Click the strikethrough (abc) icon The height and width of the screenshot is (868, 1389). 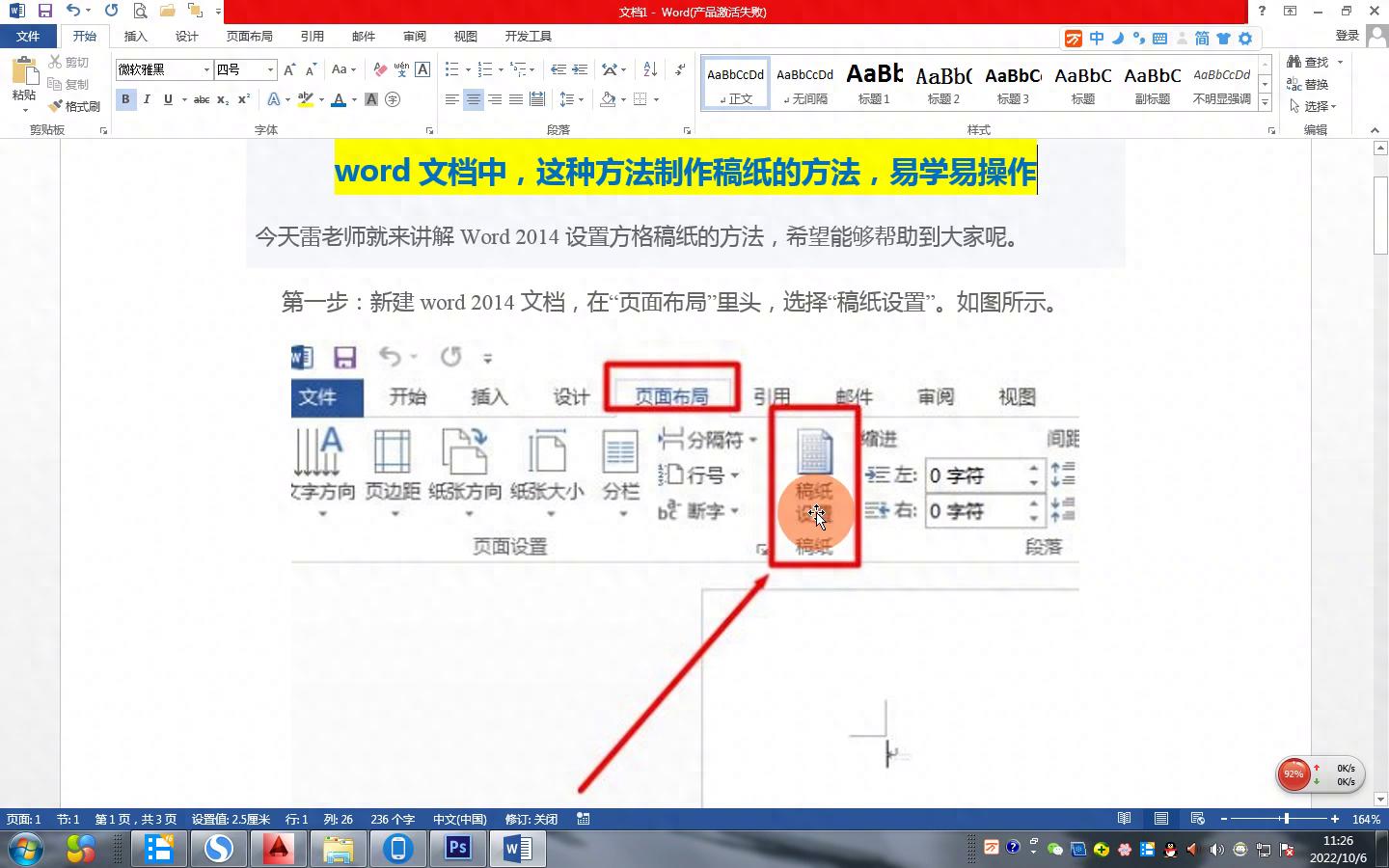click(x=201, y=99)
